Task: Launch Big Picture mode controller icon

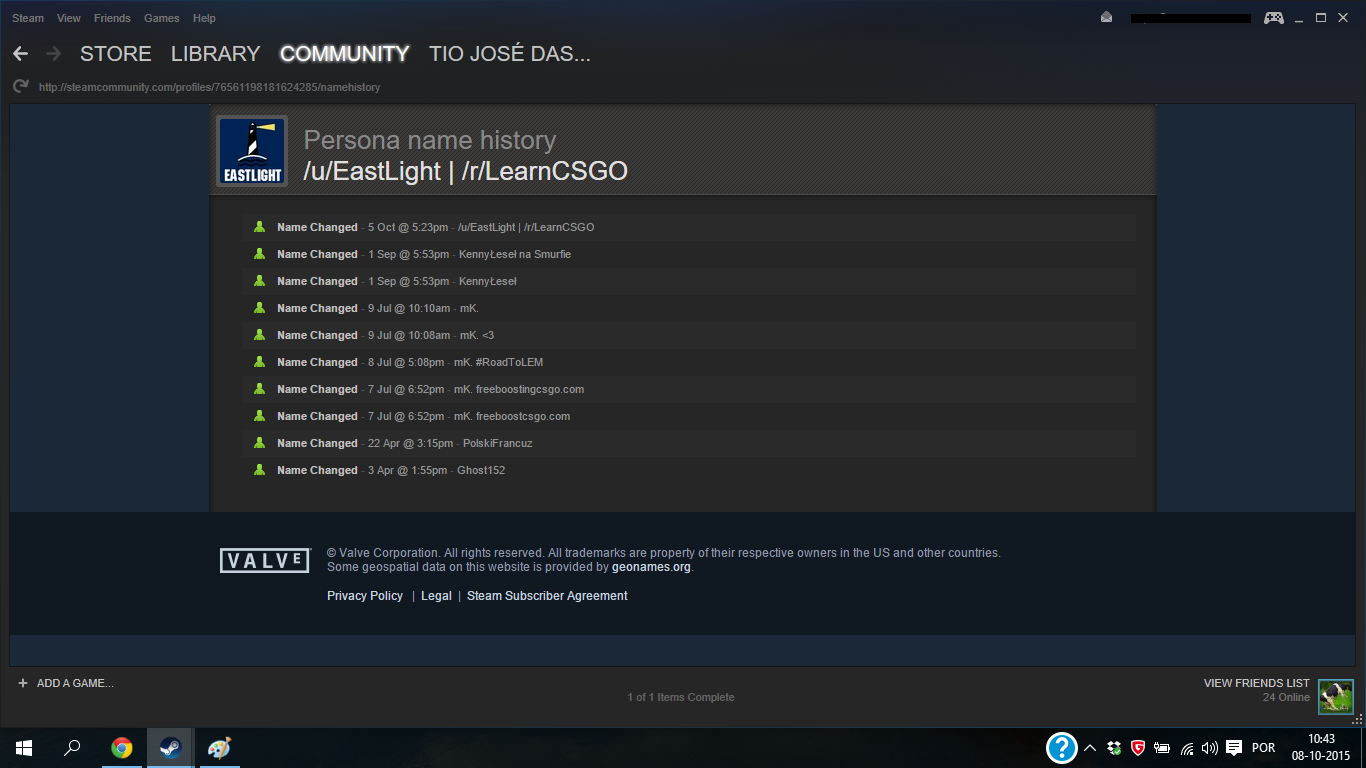Action: [1273, 18]
